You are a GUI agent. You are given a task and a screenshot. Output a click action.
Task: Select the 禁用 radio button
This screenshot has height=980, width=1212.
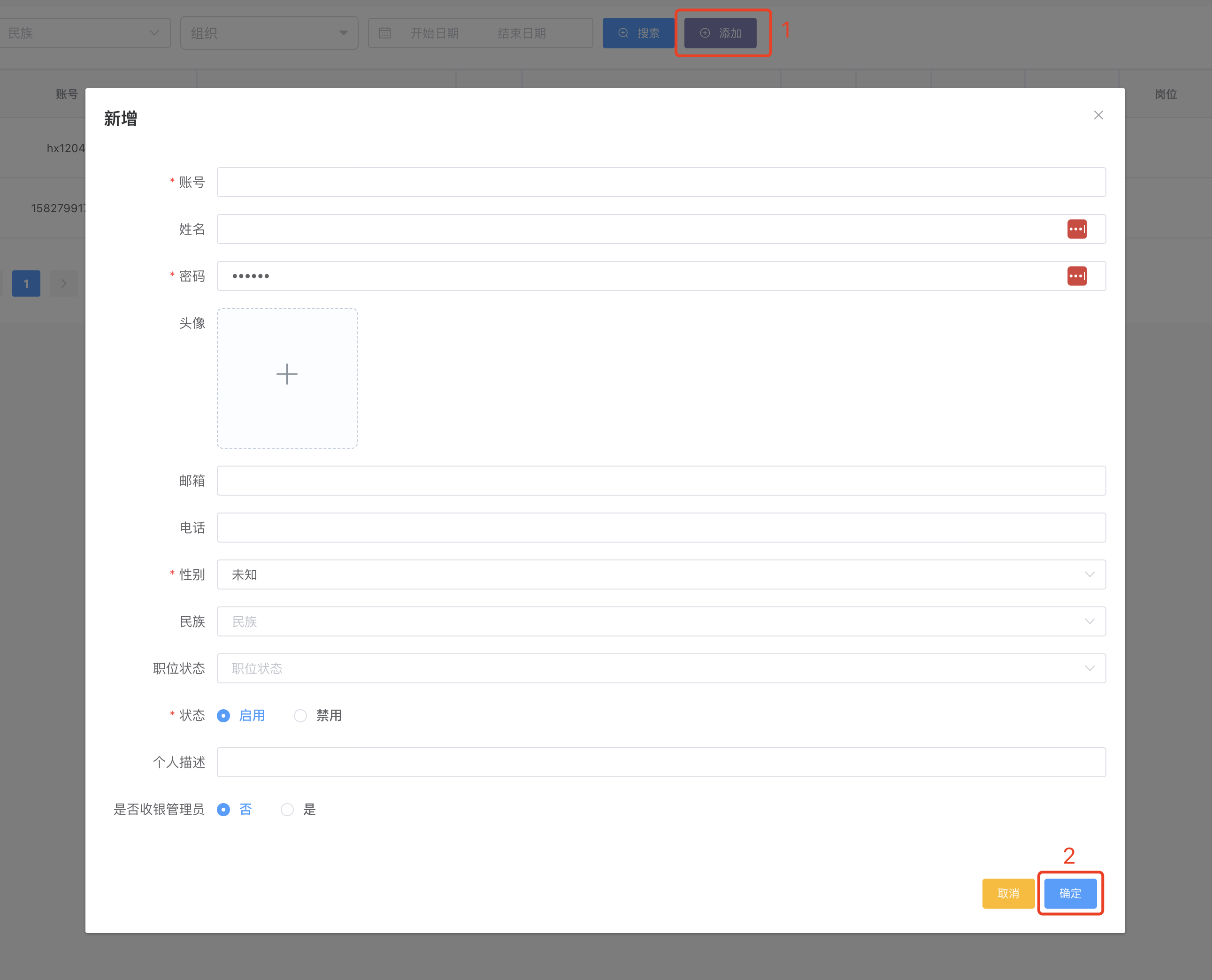click(300, 715)
